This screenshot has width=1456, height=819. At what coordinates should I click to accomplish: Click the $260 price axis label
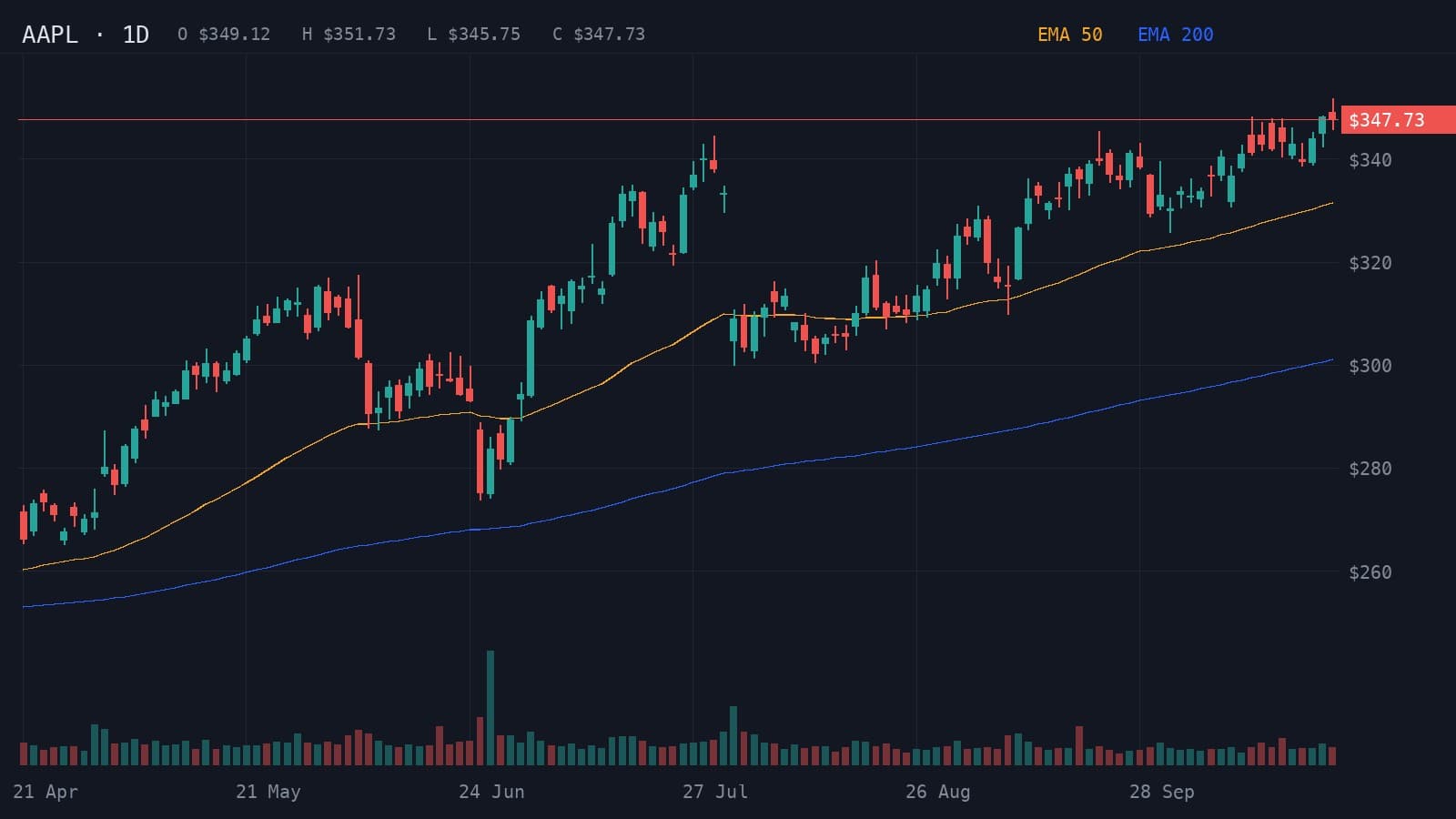pos(1370,572)
